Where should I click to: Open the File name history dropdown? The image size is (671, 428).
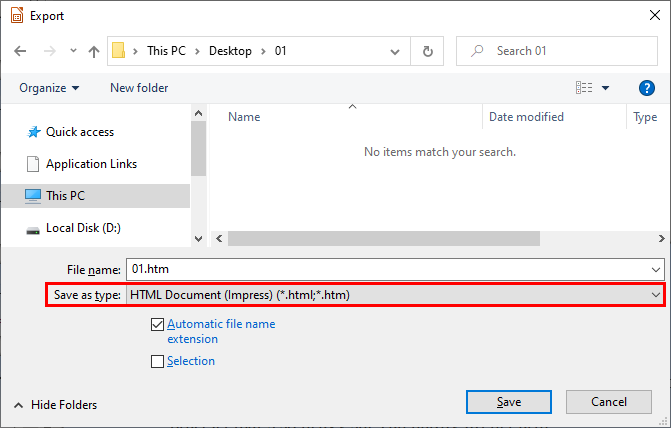pos(655,269)
